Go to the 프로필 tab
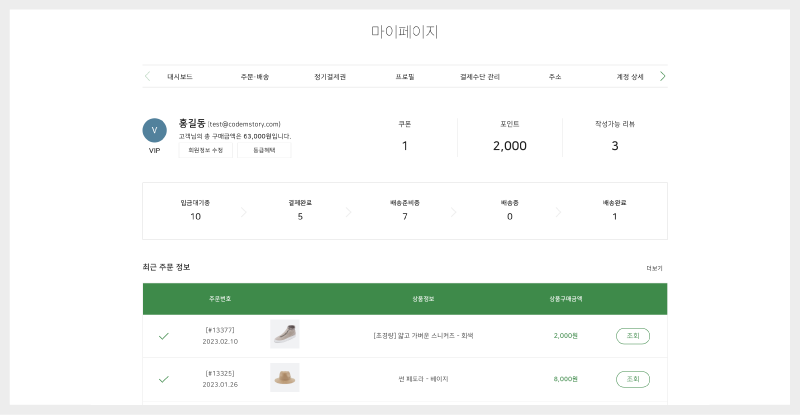The width and height of the screenshot is (800, 415). (405, 76)
